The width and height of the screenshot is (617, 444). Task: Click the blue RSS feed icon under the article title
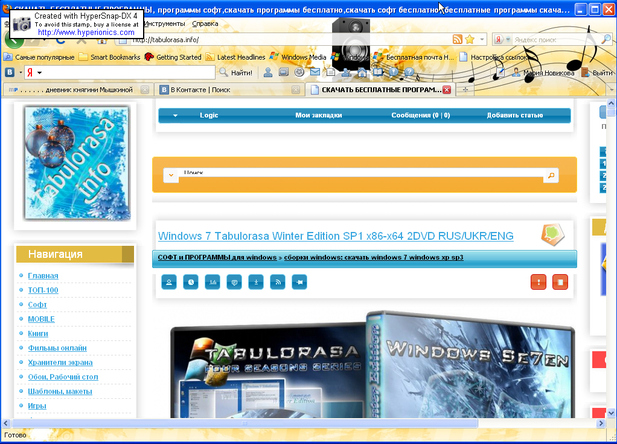(x=278, y=282)
